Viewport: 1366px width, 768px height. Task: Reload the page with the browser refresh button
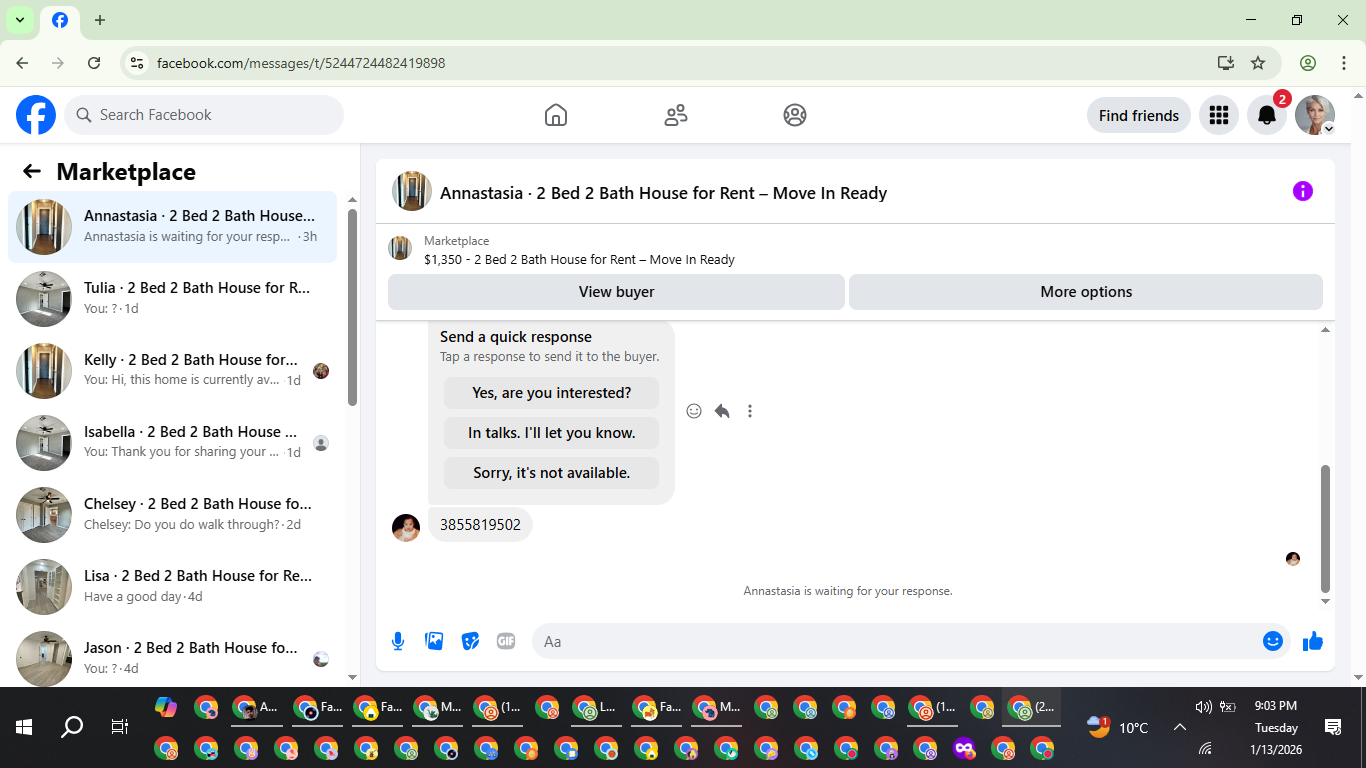tap(94, 63)
